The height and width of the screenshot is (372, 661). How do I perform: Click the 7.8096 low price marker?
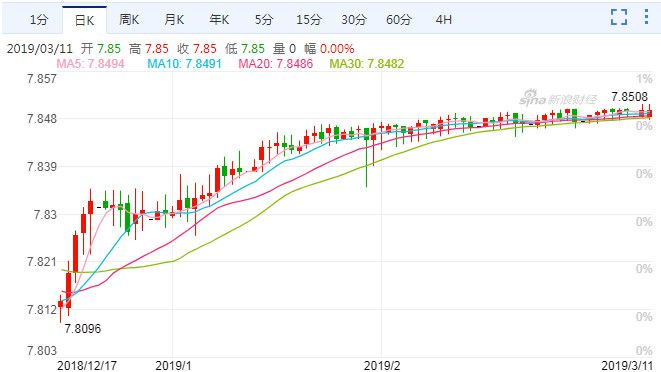(x=83, y=329)
